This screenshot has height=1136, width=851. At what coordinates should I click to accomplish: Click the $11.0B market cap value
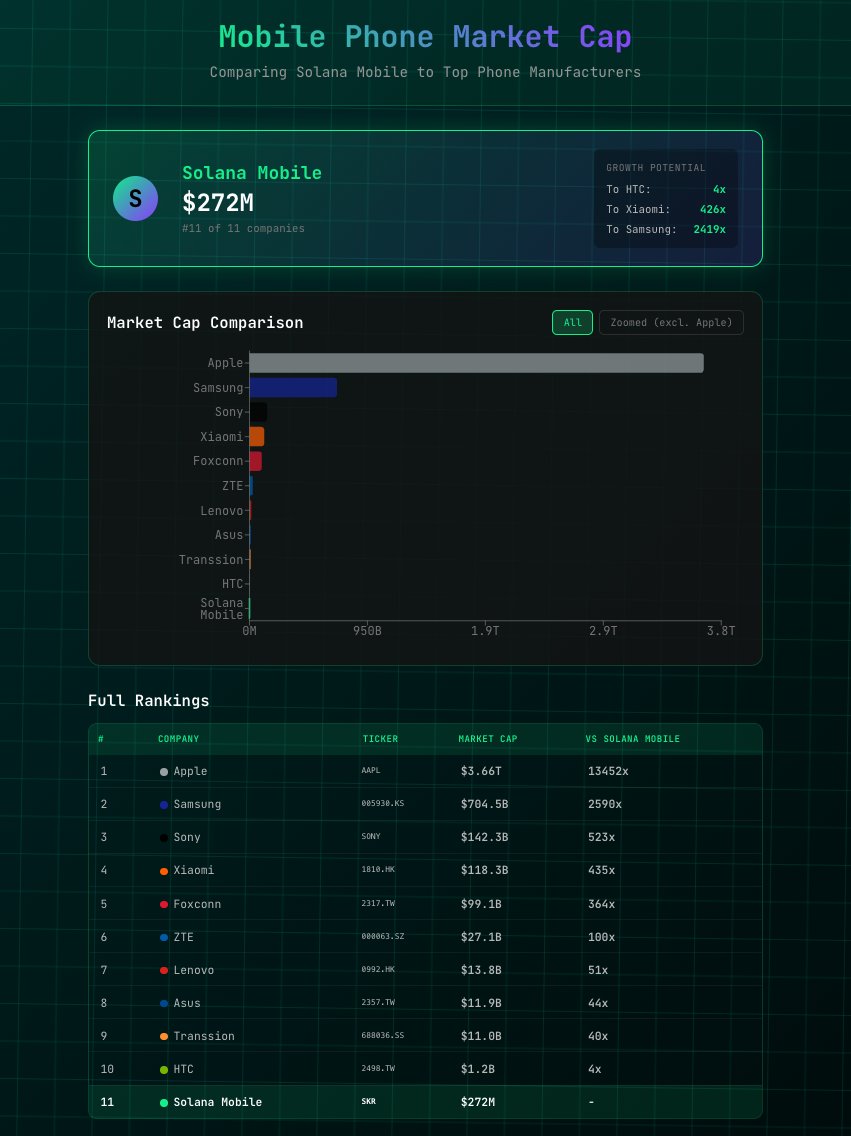click(481, 1036)
